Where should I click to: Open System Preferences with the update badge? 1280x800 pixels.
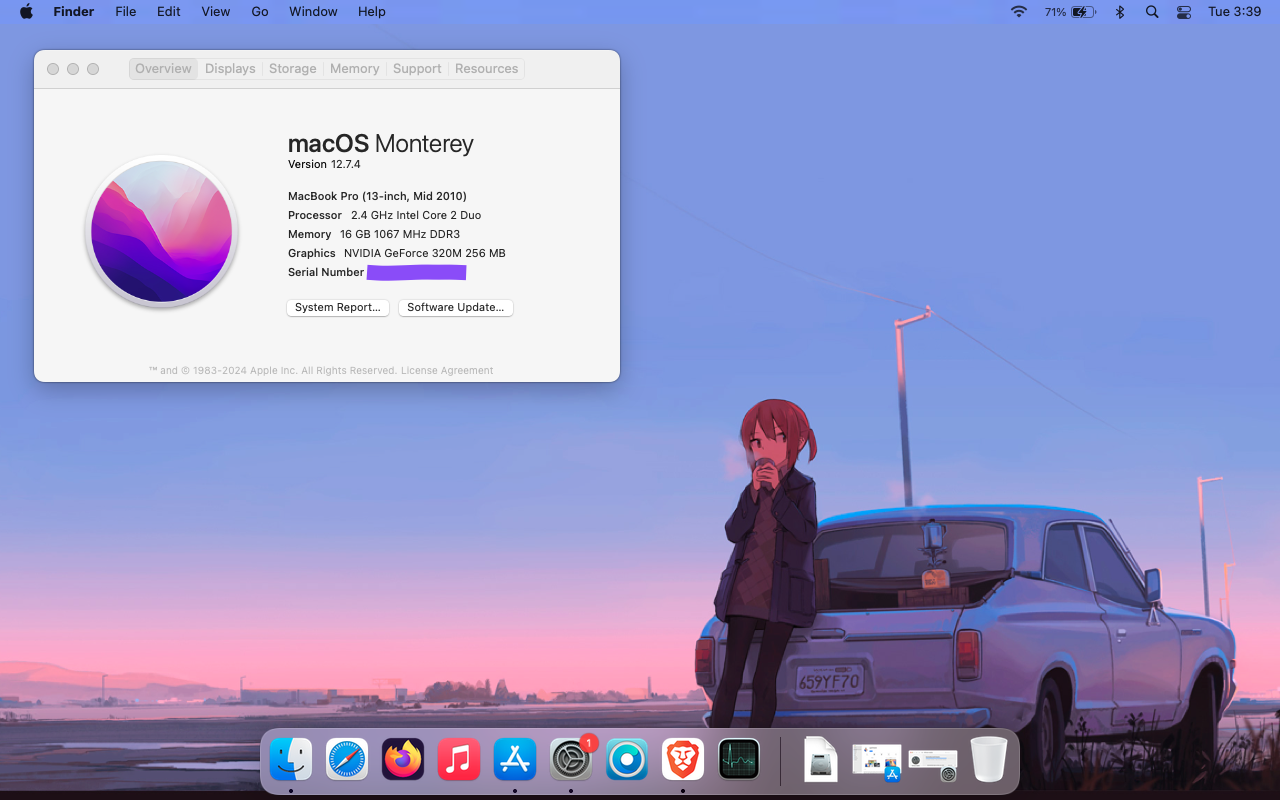point(571,760)
